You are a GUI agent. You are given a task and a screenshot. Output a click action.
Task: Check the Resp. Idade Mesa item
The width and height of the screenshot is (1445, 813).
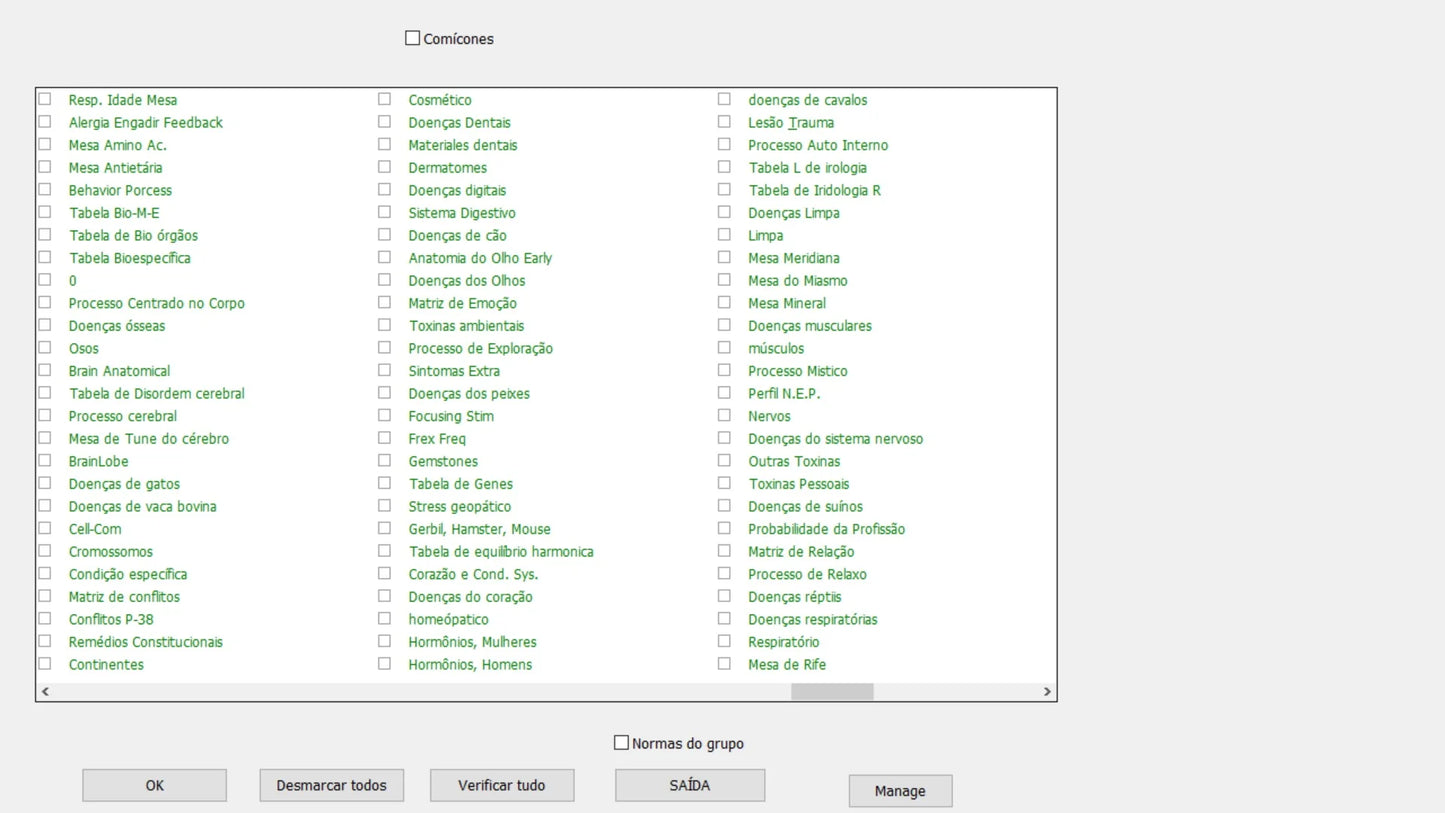tap(45, 100)
